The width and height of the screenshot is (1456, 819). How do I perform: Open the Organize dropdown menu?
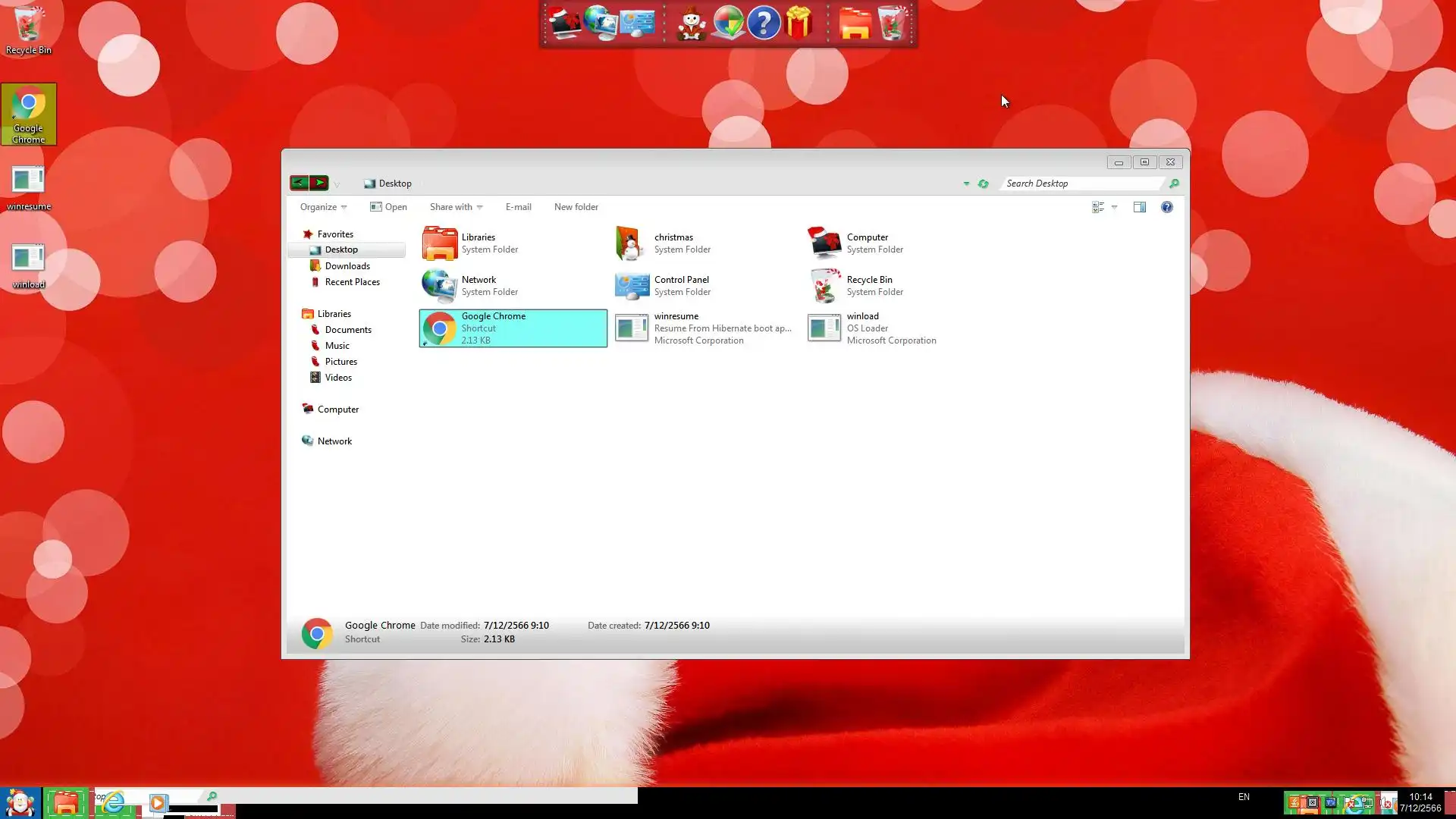(323, 207)
